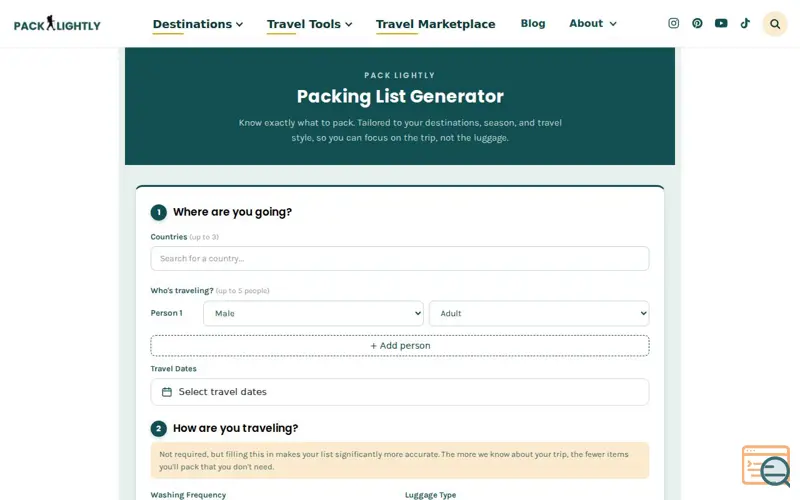Viewport: 800px width, 500px height.
Task: Click the Add person button
Action: (x=399, y=345)
